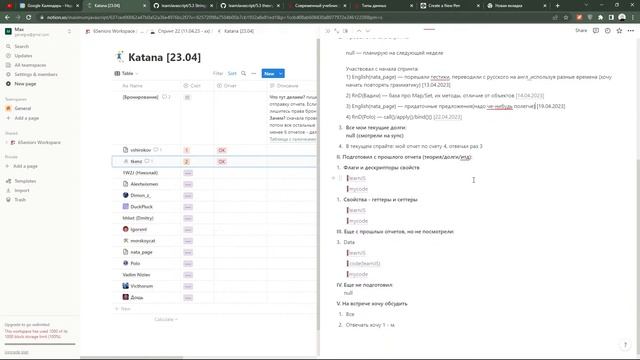Go to the next record arrow in the peek
The width and height of the screenshot is (640, 360).
point(368,31)
